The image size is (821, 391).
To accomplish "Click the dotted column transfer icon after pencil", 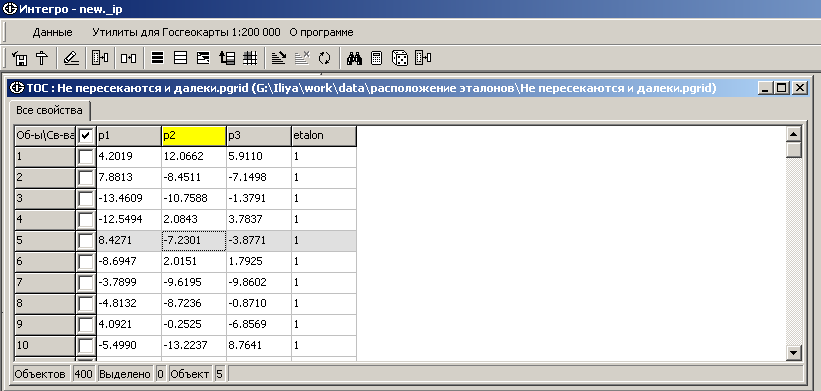I will click(x=99, y=58).
